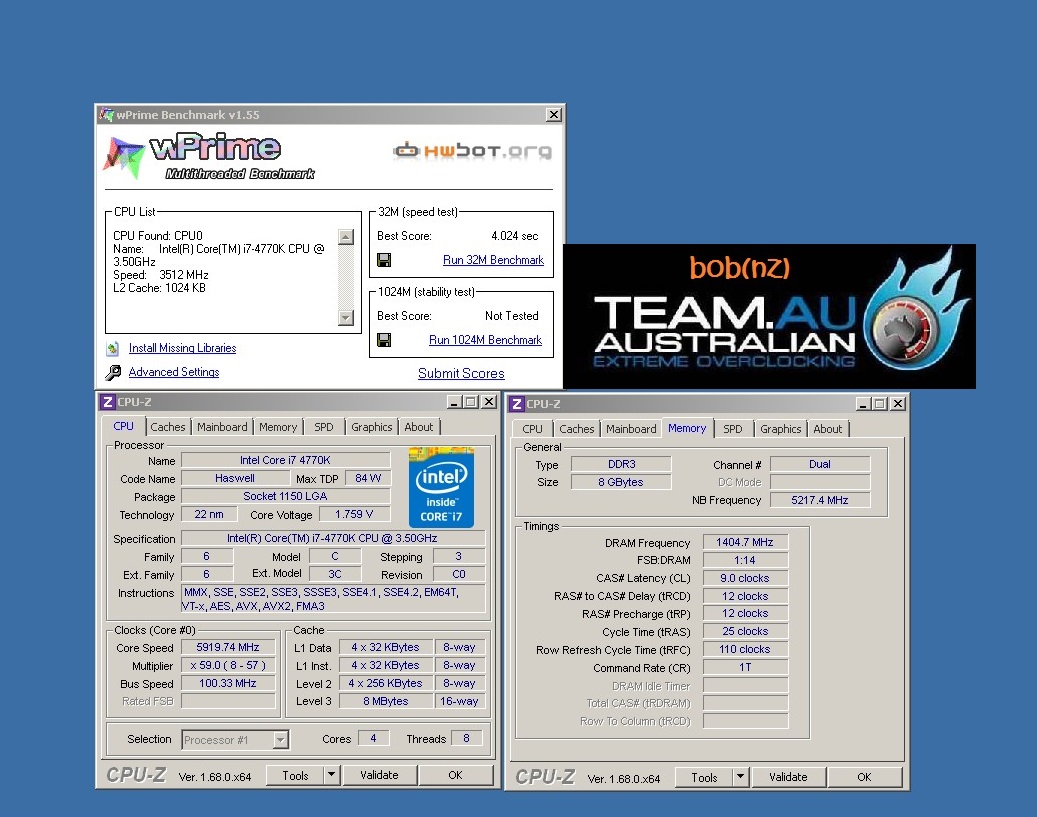Open Mainboard tab in left CPU-Z window
Image resolution: width=1037 pixels, height=817 pixels.
[x=222, y=427]
